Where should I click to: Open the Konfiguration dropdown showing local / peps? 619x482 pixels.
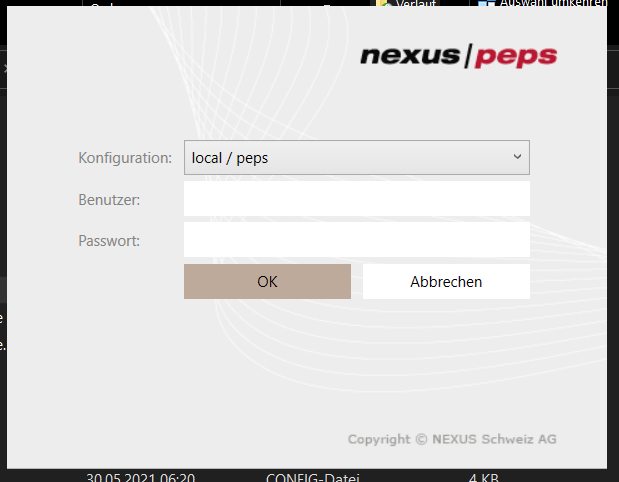(x=356, y=158)
